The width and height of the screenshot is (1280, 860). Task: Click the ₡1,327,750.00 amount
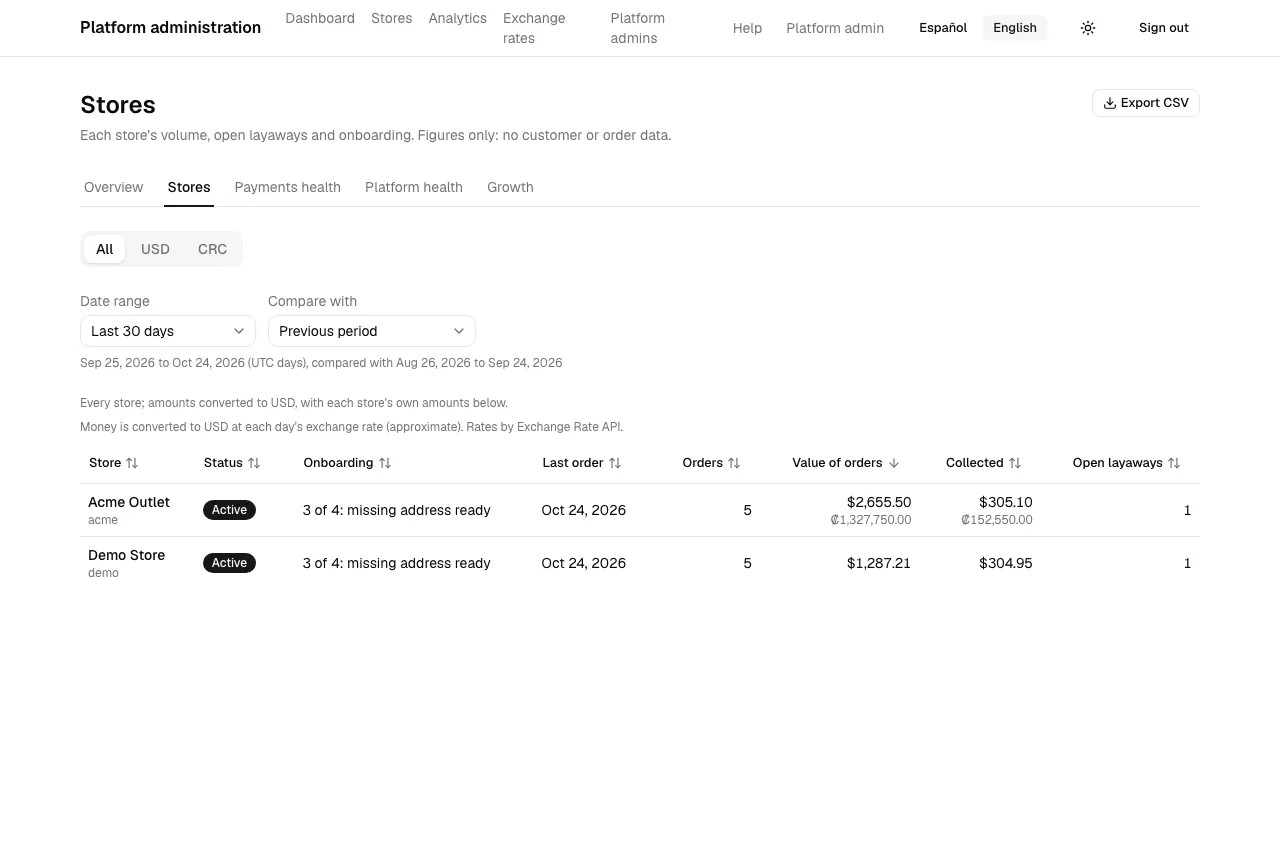[871, 520]
